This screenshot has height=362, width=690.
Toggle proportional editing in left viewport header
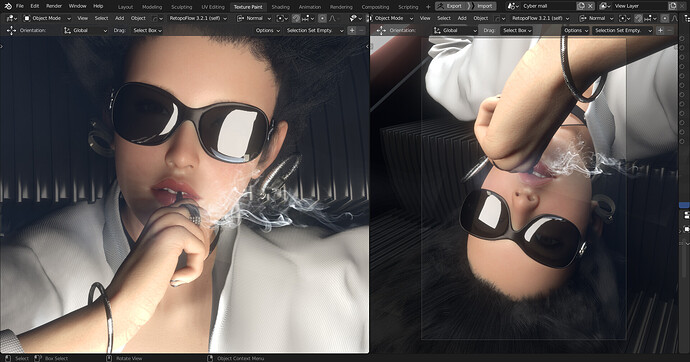pos(323,18)
